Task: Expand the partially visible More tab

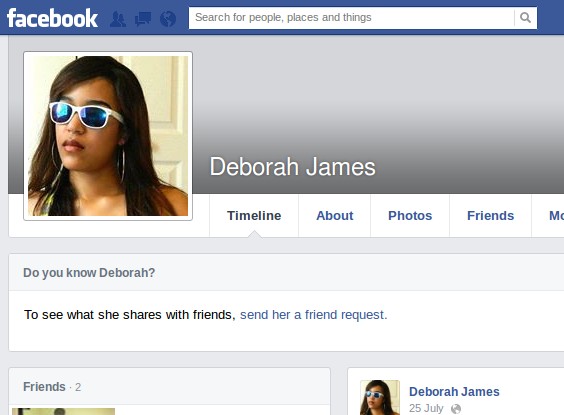Action: tap(556, 215)
